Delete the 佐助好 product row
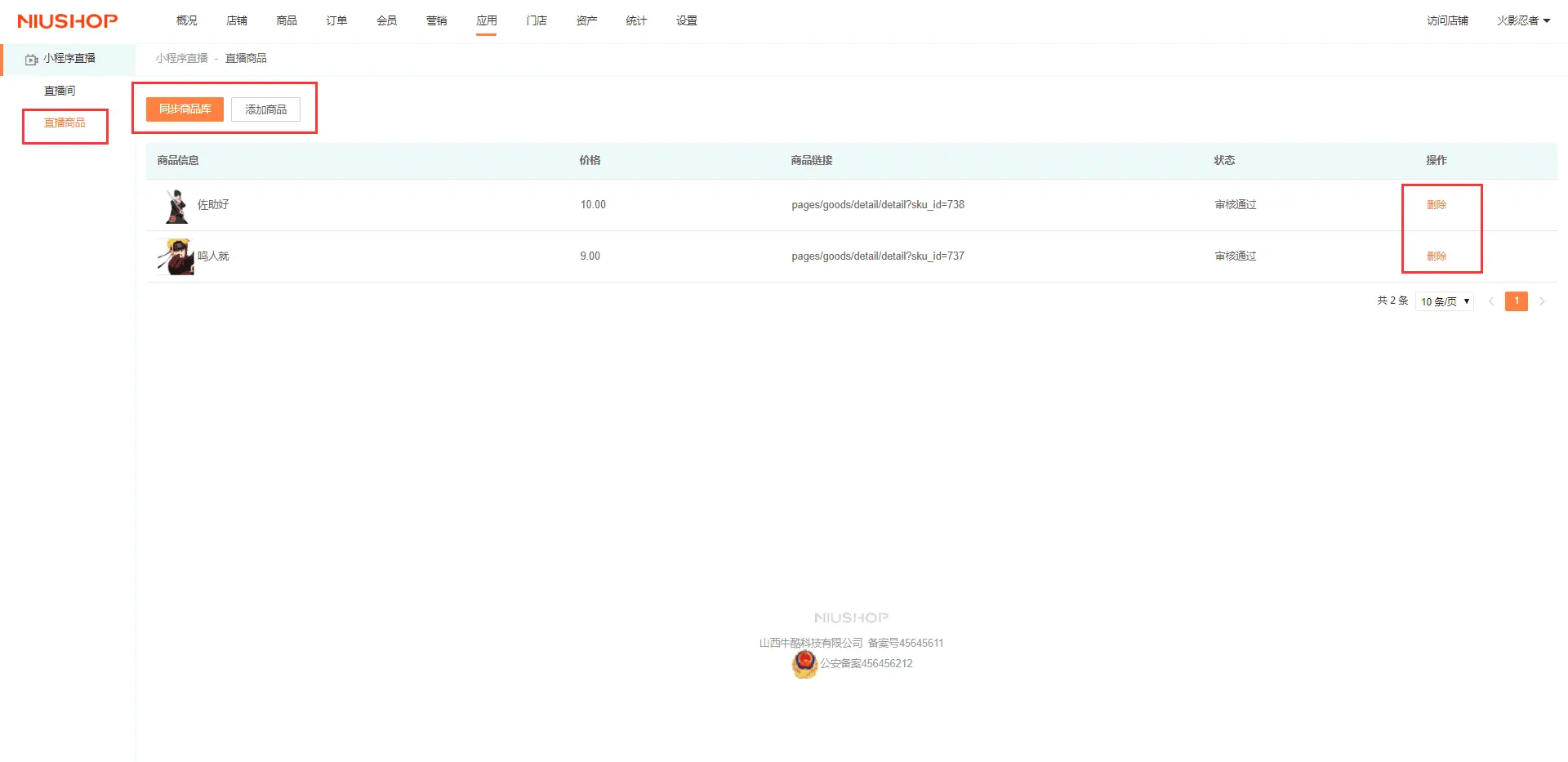The image size is (1568, 762). (x=1436, y=205)
